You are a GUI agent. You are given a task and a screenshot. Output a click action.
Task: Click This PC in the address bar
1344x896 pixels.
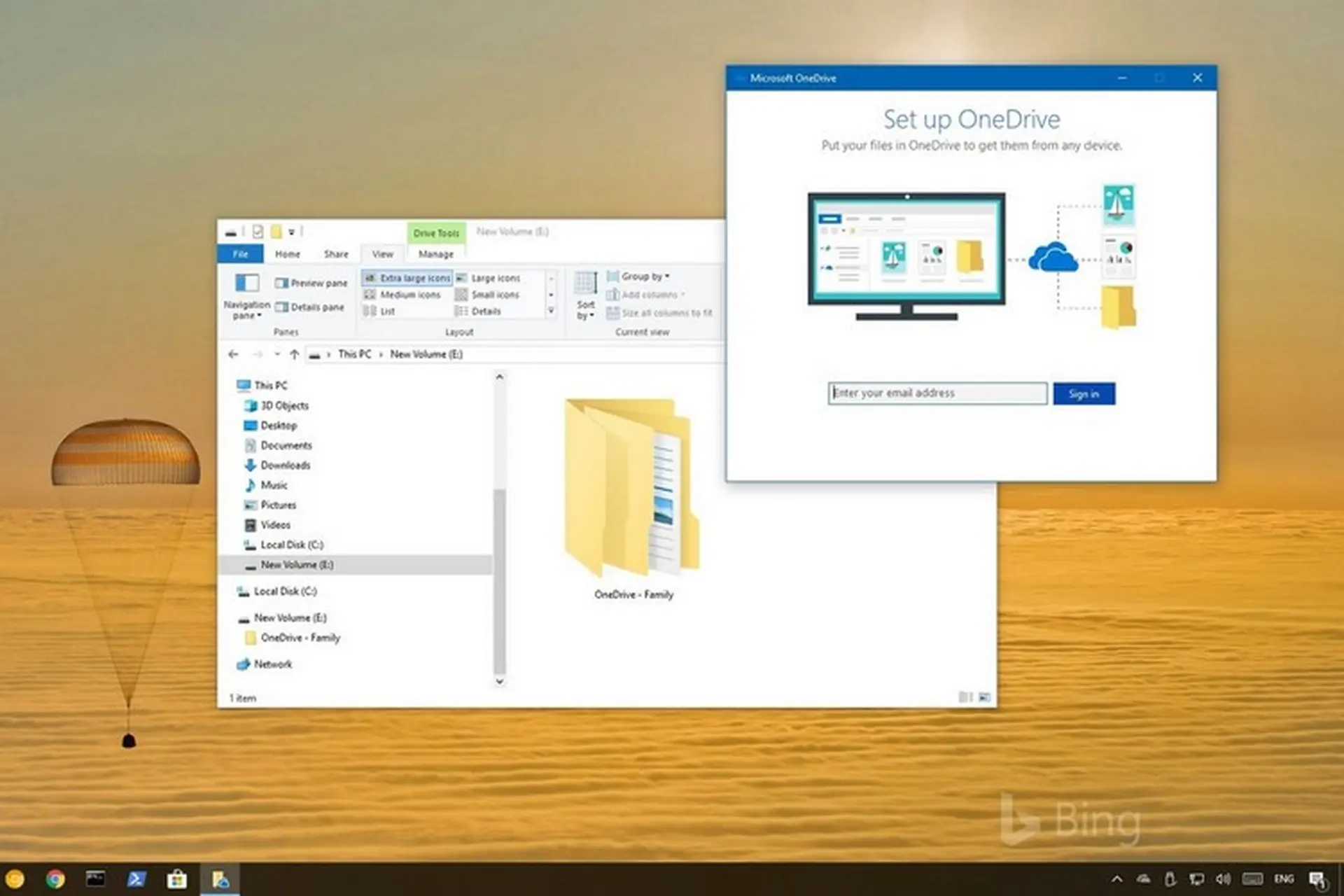[x=354, y=354]
